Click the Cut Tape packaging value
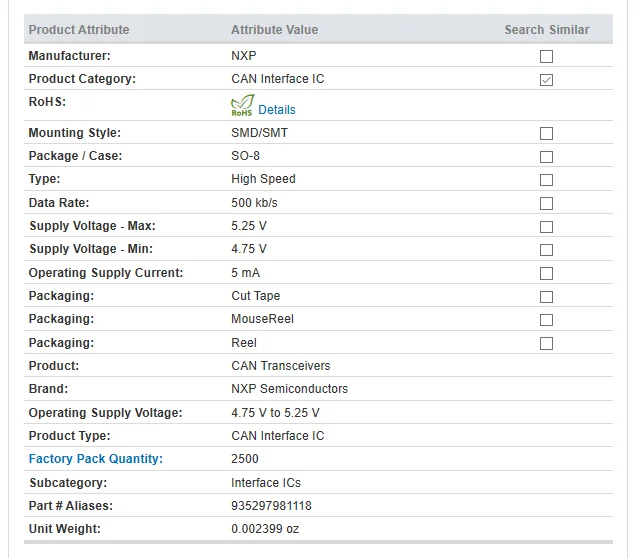Screen dimensions: 641x558 [x=256, y=296]
